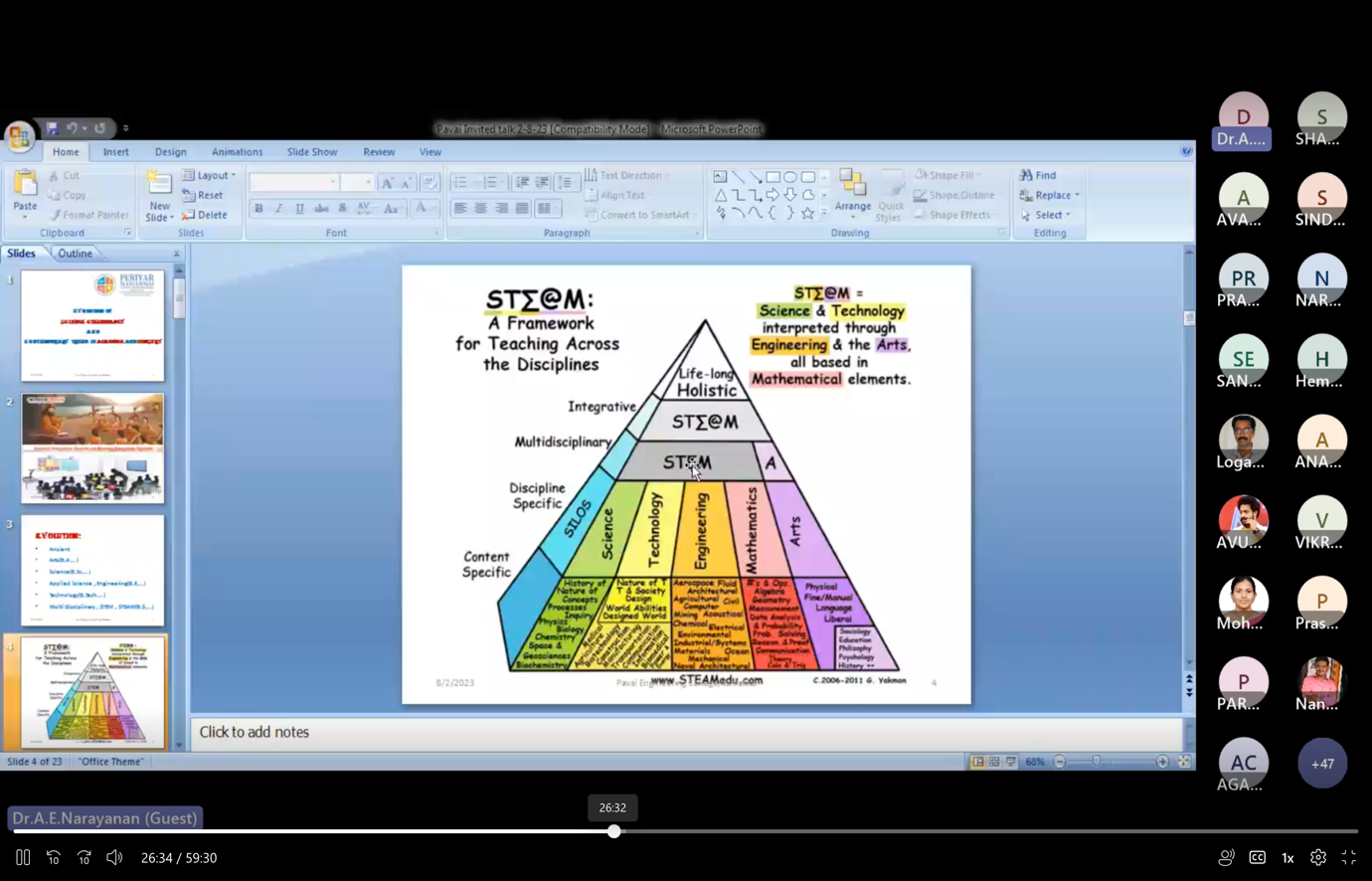Click the video progress bar handle
Screen dimensions: 1372x881
[x=613, y=831]
